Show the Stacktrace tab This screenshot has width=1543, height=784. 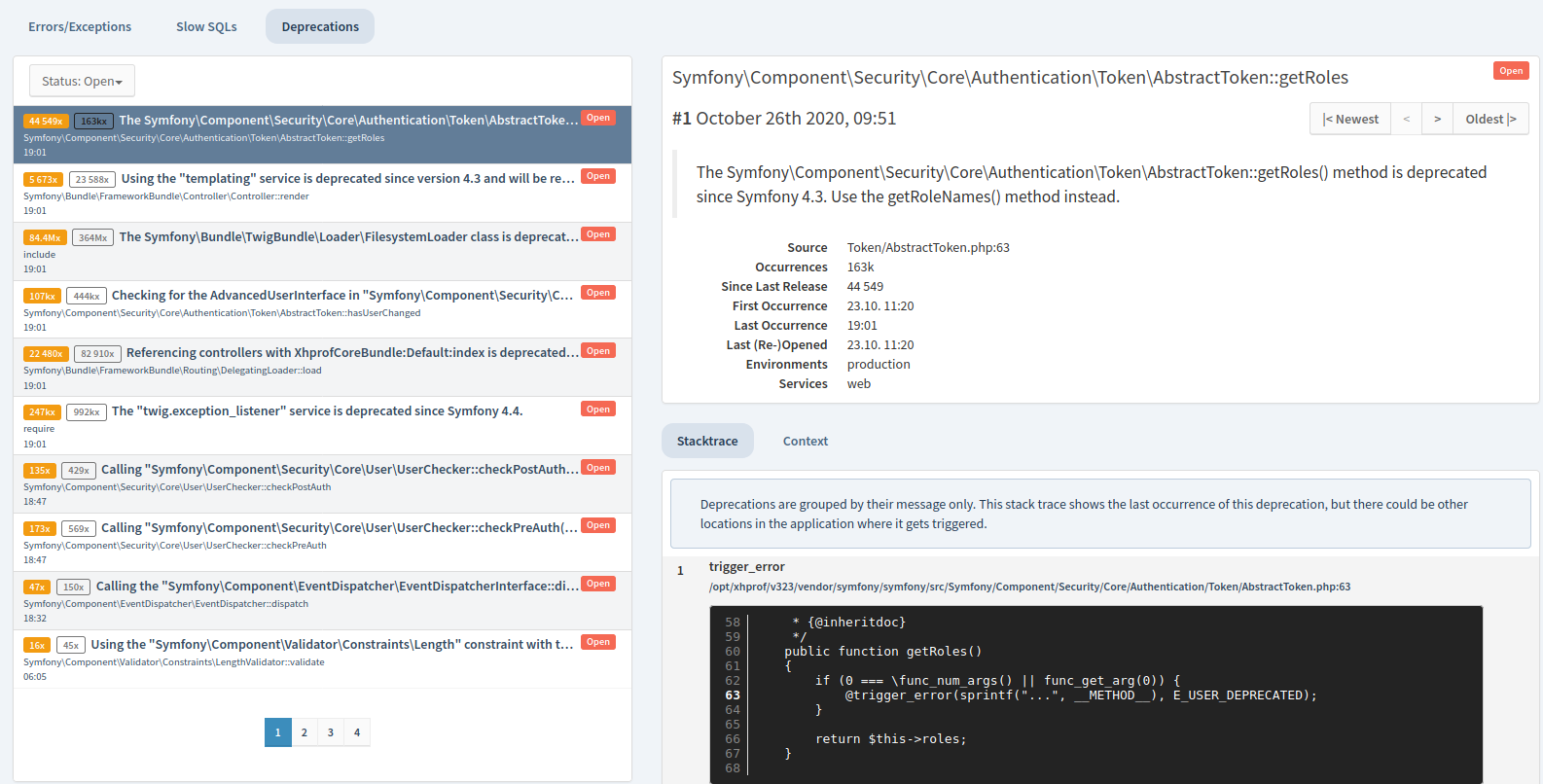[x=707, y=441]
